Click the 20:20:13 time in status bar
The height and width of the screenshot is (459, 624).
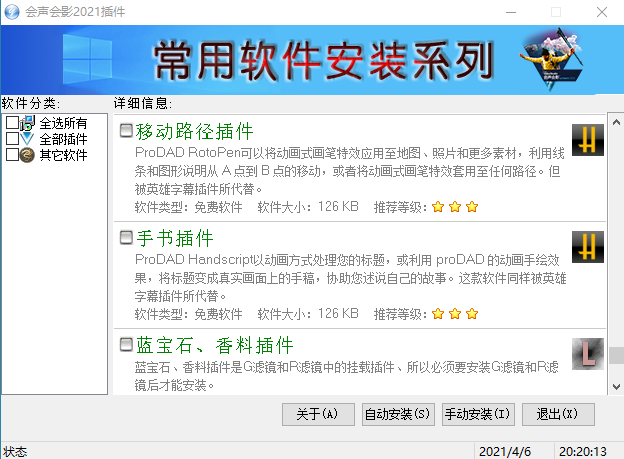(583, 452)
